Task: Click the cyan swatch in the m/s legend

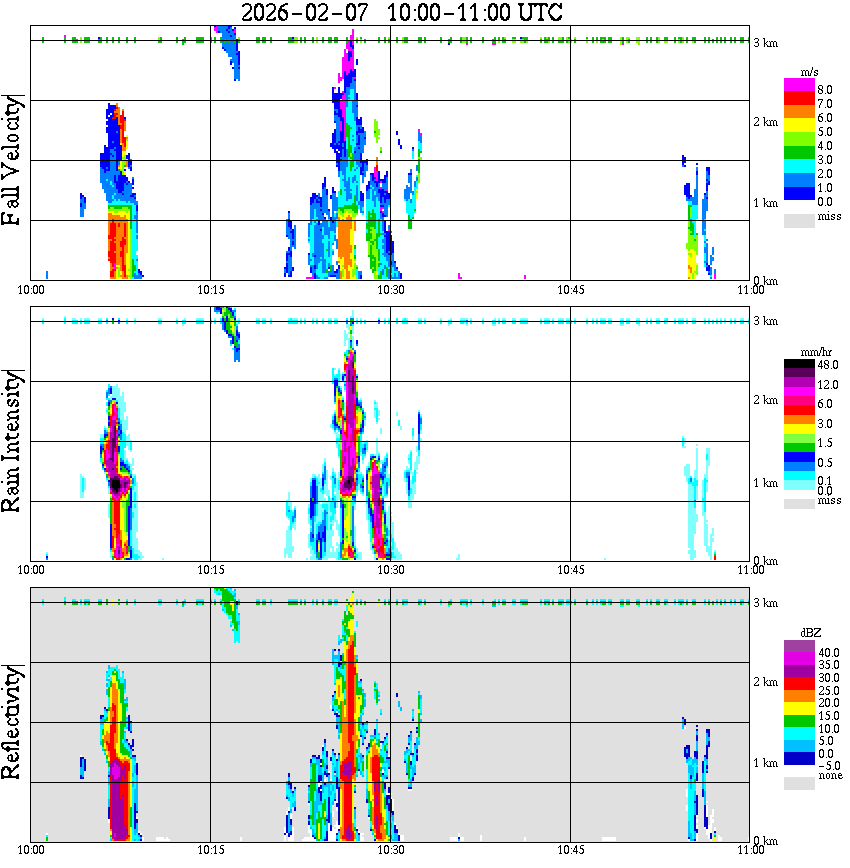Action: point(799,167)
